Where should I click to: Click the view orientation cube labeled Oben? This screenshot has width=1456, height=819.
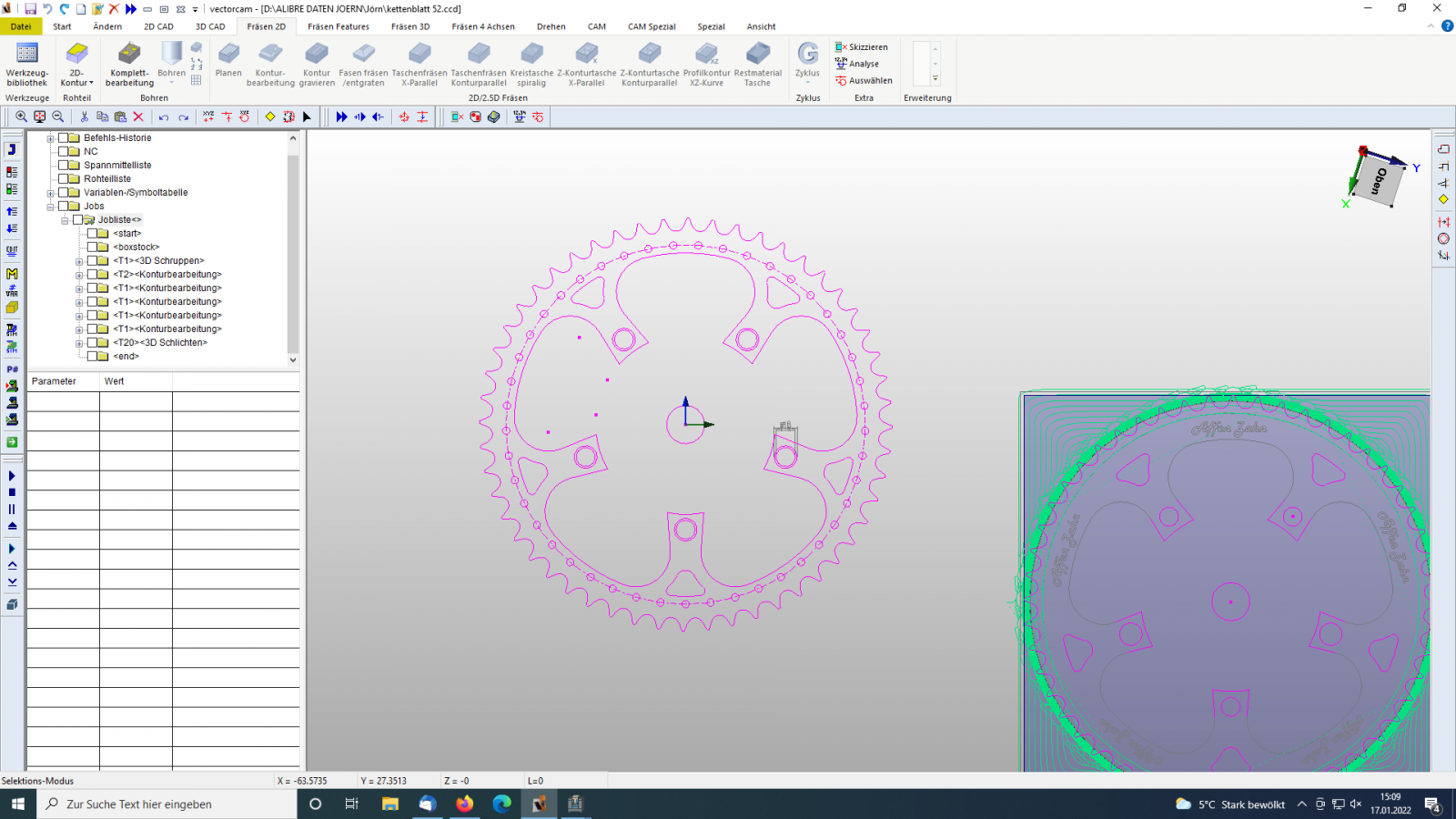1379,180
